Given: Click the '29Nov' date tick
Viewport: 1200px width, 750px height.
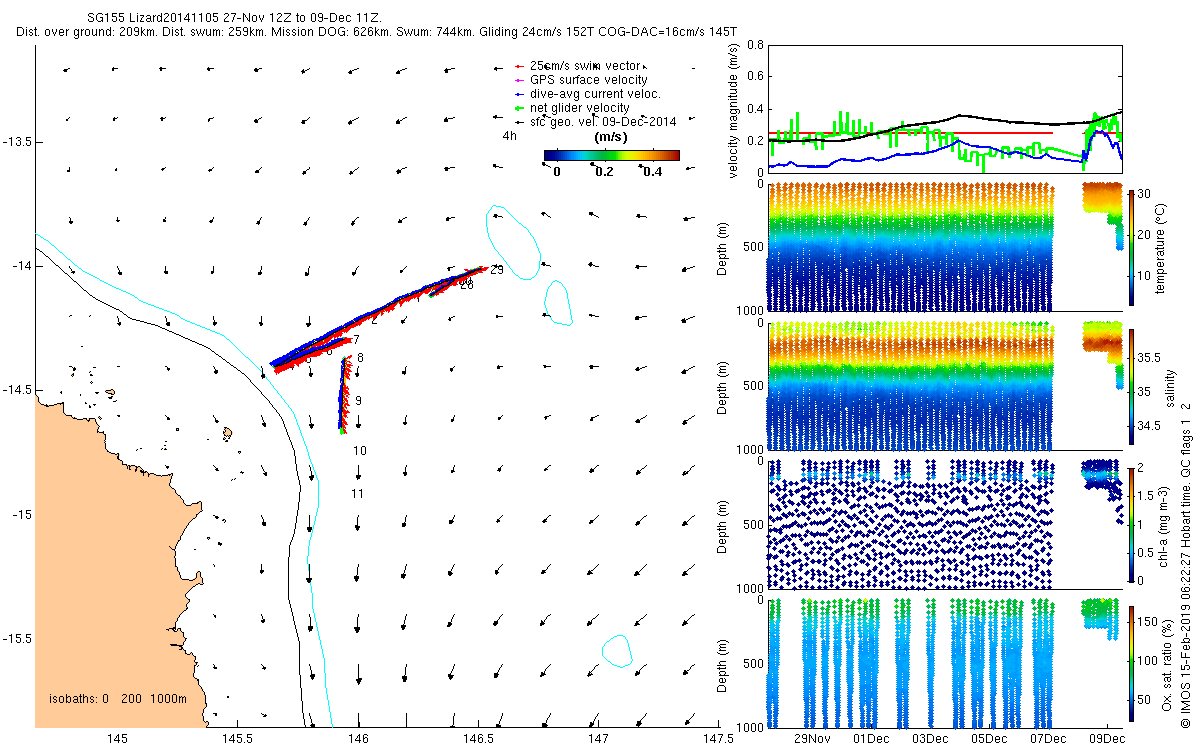Looking at the screenshot, I should (x=812, y=739).
